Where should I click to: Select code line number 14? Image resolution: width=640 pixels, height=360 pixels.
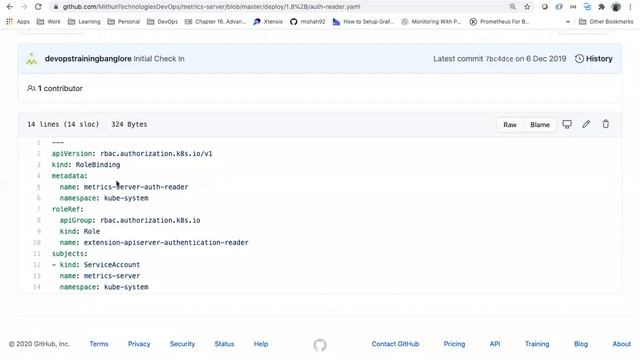(37, 287)
